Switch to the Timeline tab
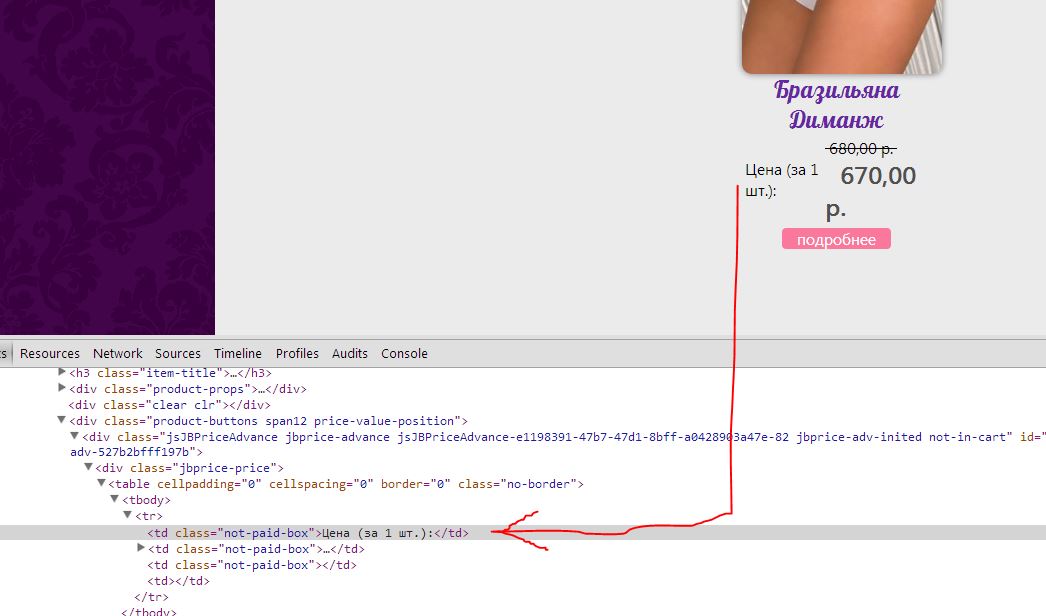Viewport: 1046px width, 616px height. 238,353
